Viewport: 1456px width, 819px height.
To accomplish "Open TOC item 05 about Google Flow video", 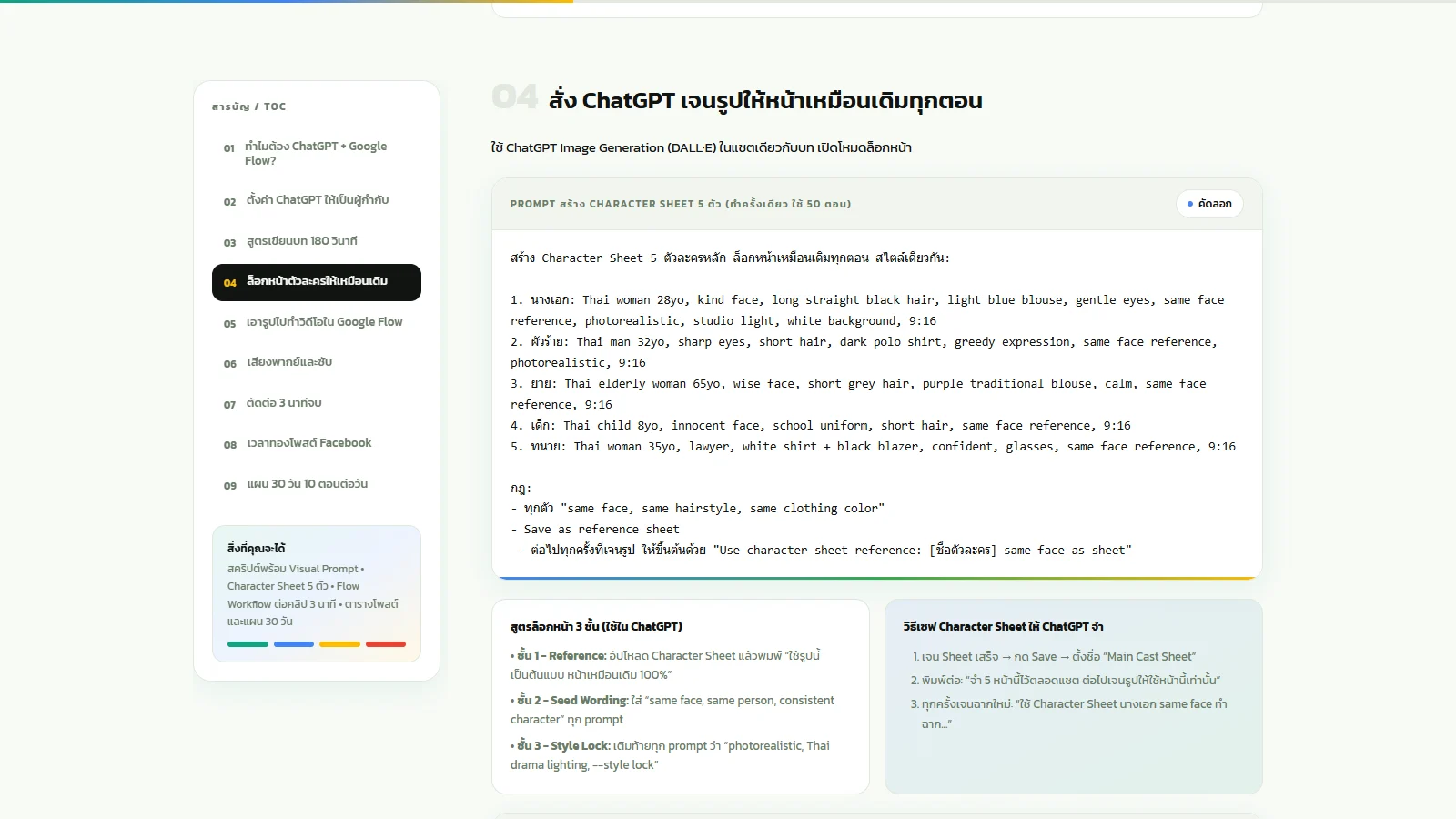I will pyautogui.click(x=317, y=322).
